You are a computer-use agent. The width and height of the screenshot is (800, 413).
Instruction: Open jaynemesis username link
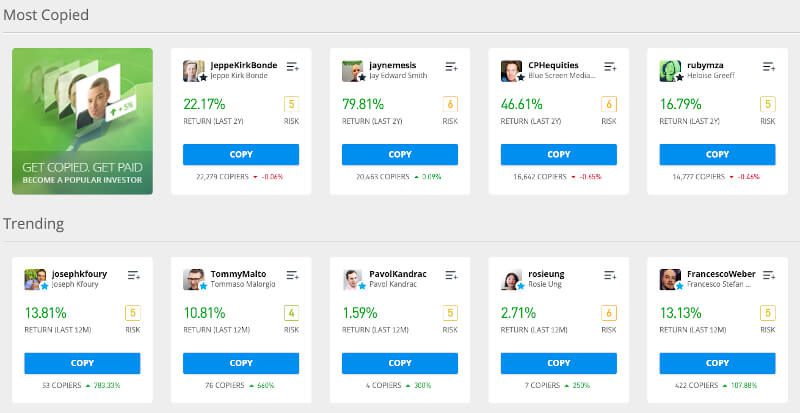tap(393, 65)
